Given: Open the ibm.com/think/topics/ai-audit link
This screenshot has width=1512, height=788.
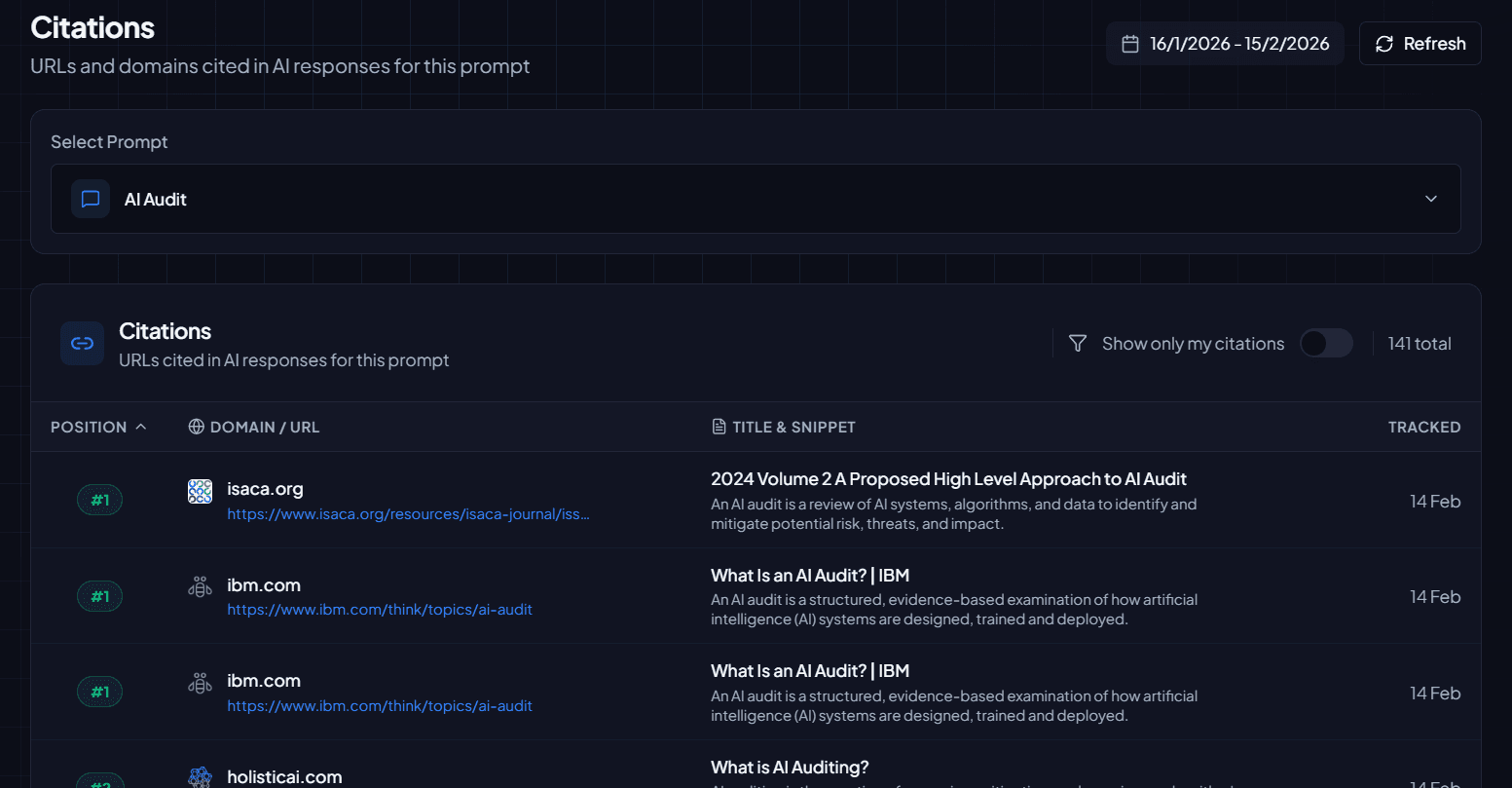Looking at the screenshot, I should pyautogui.click(x=380, y=609).
